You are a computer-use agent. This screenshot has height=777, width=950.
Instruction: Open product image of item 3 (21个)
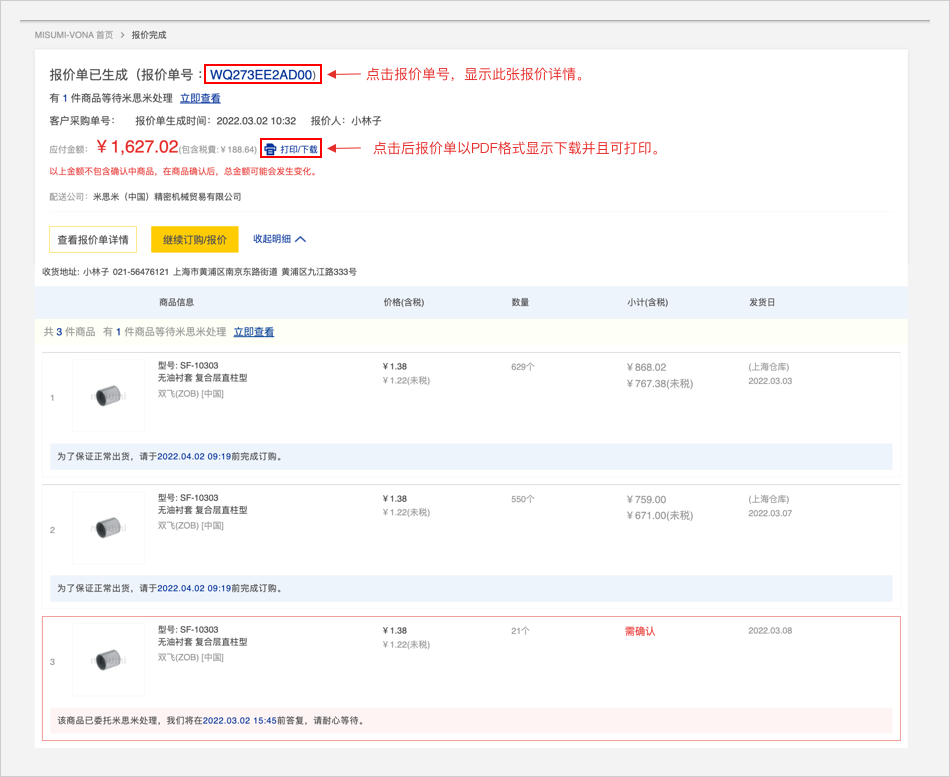pyautogui.click(x=108, y=661)
